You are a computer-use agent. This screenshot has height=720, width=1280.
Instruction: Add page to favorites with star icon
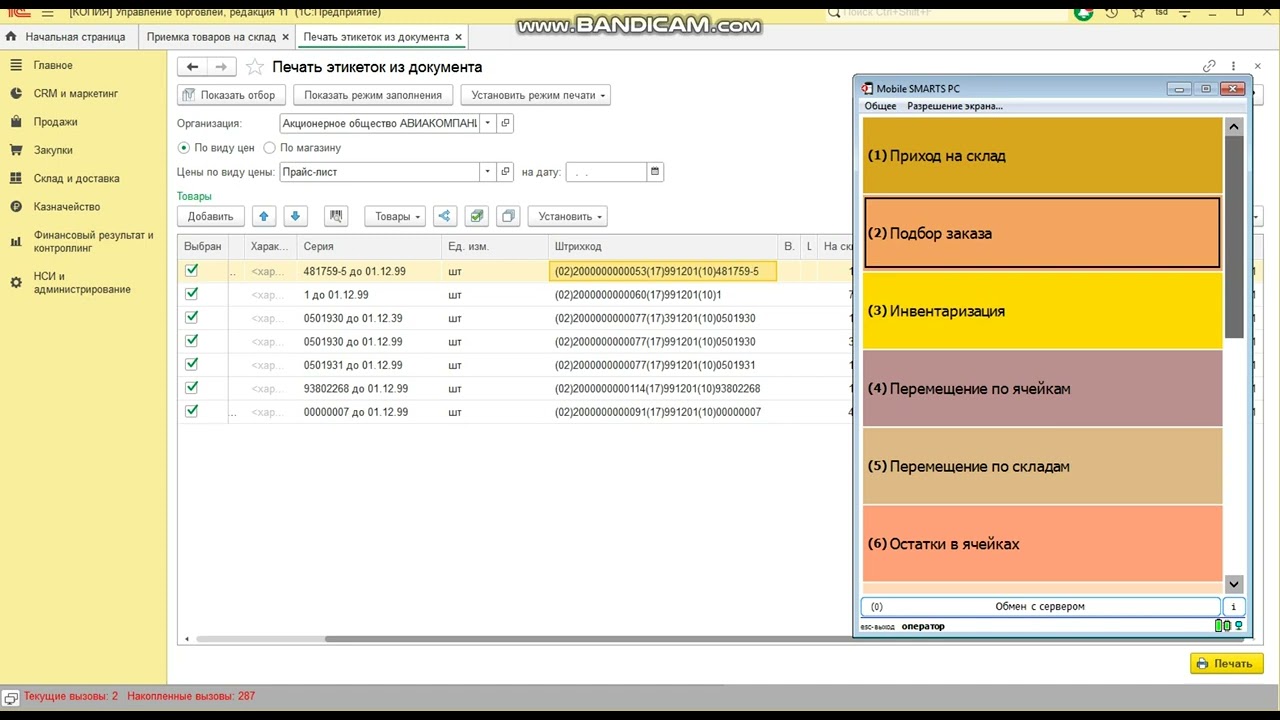[x=255, y=67]
